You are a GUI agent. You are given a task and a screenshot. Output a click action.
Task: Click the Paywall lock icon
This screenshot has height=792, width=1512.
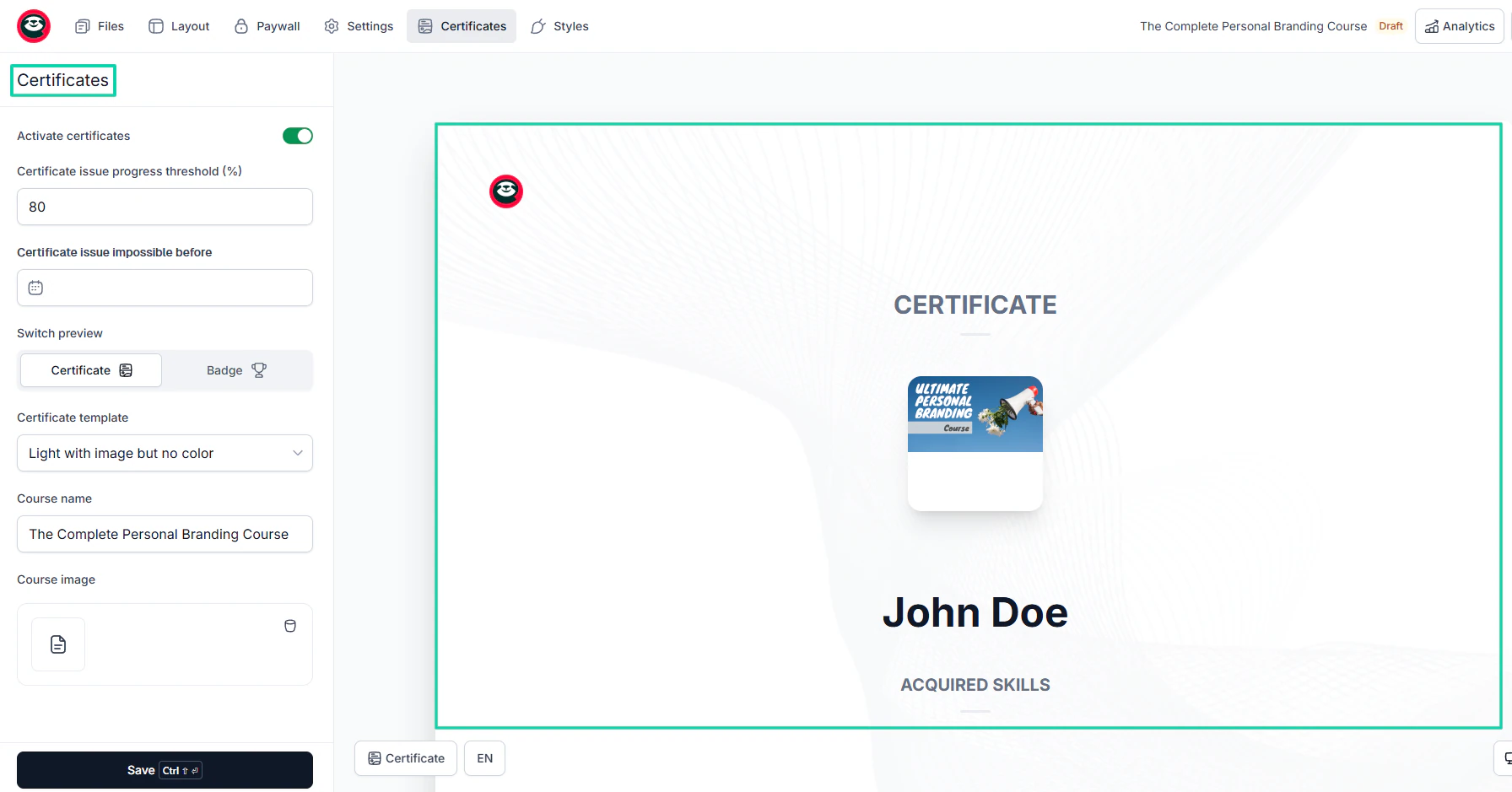[x=241, y=26]
